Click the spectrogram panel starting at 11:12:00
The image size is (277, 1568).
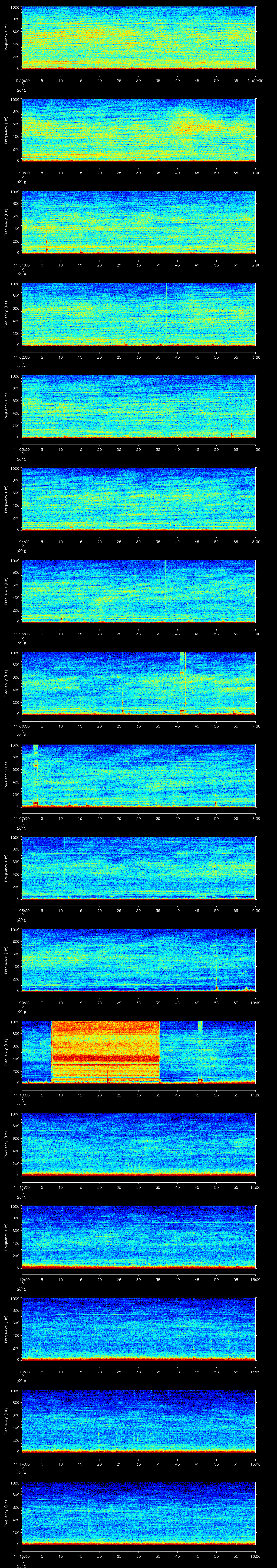tap(138, 1237)
